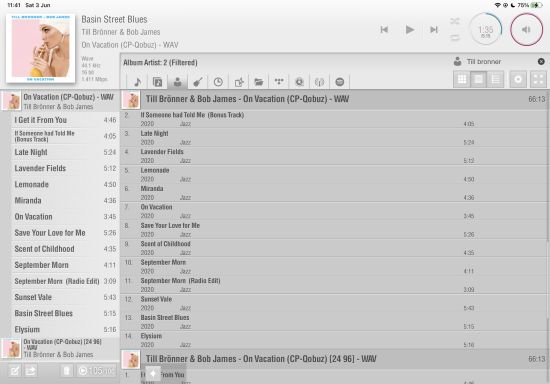The height and width of the screenshot is (384, 550).
Task: Open the Spotify icon in library toolbar
Action: 340,82
